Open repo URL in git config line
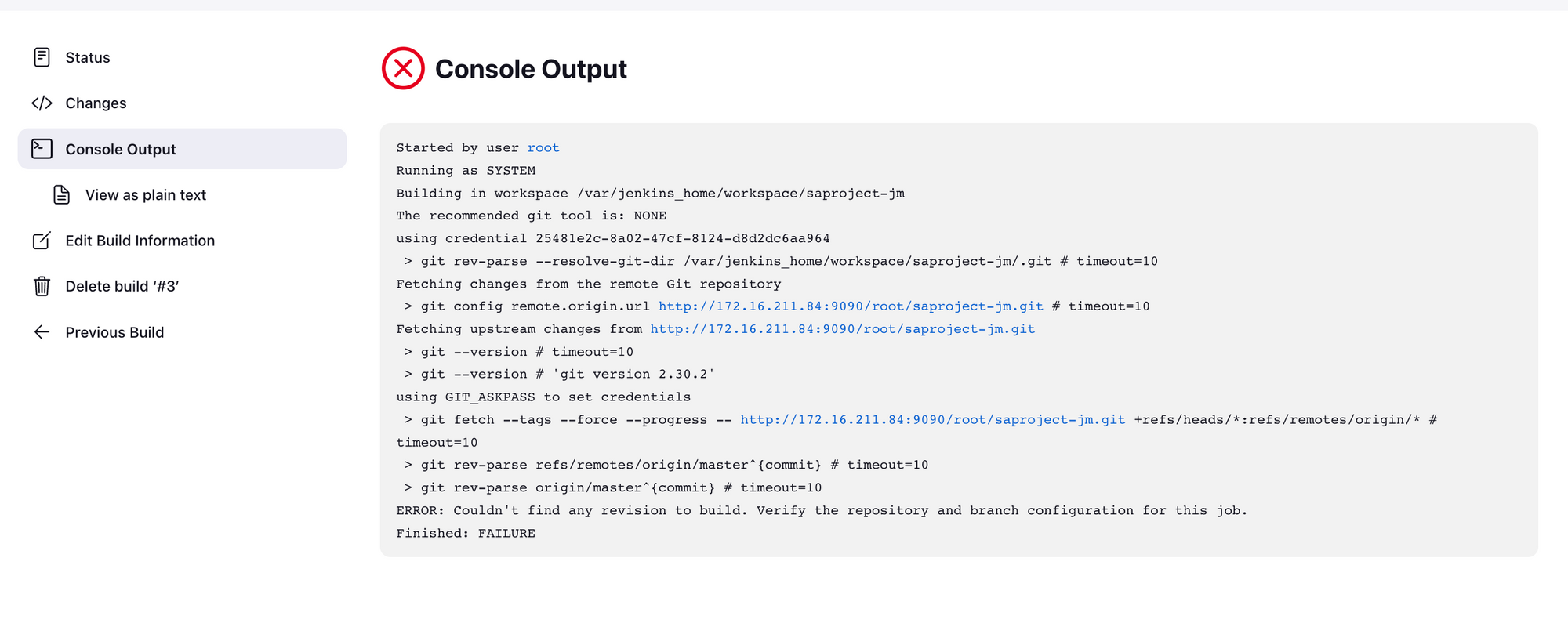1568x634 pixels. pyautogui.click(x=851, y=306)
